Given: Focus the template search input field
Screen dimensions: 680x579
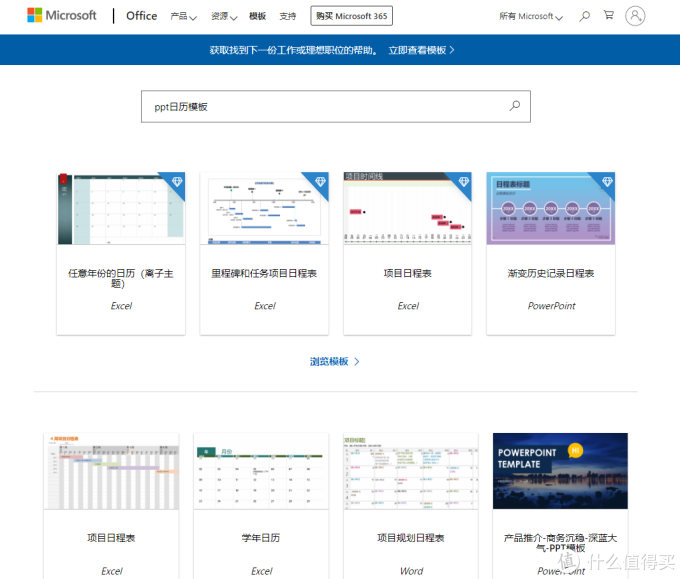Looking at the screenshot, I should pos(336,107).
